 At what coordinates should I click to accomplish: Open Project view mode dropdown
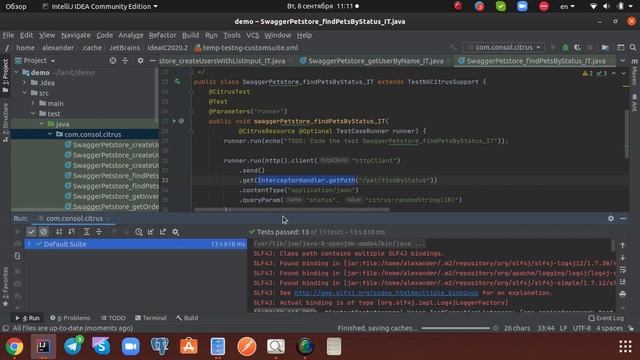point(39,60)
